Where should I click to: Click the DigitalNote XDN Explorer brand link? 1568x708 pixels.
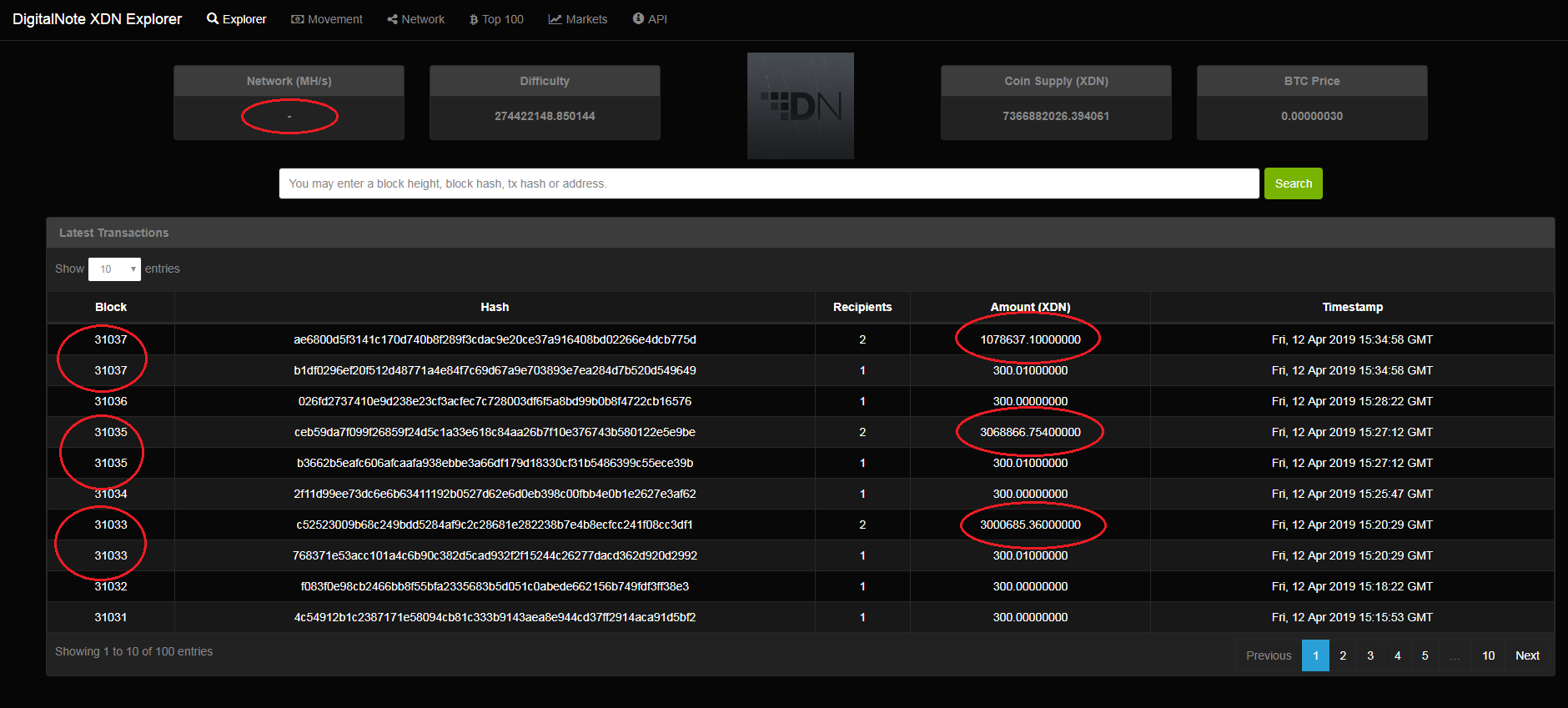click(97, 19)
